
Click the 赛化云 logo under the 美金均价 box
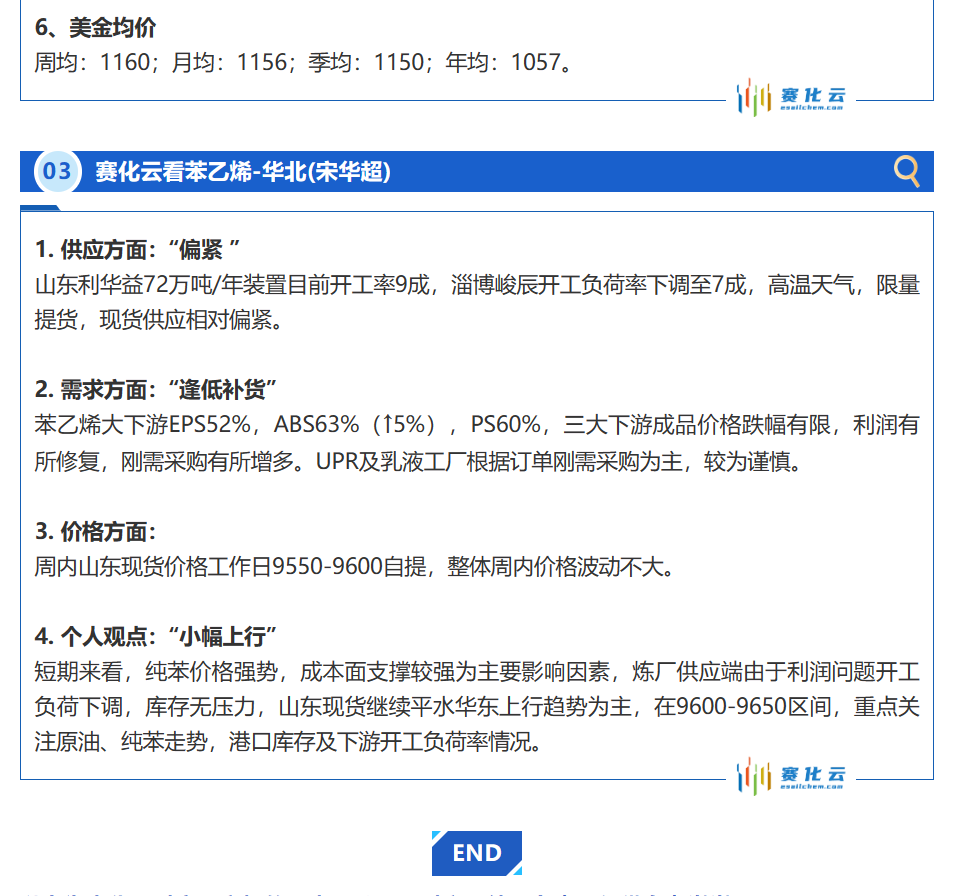[x=791, y=98]
